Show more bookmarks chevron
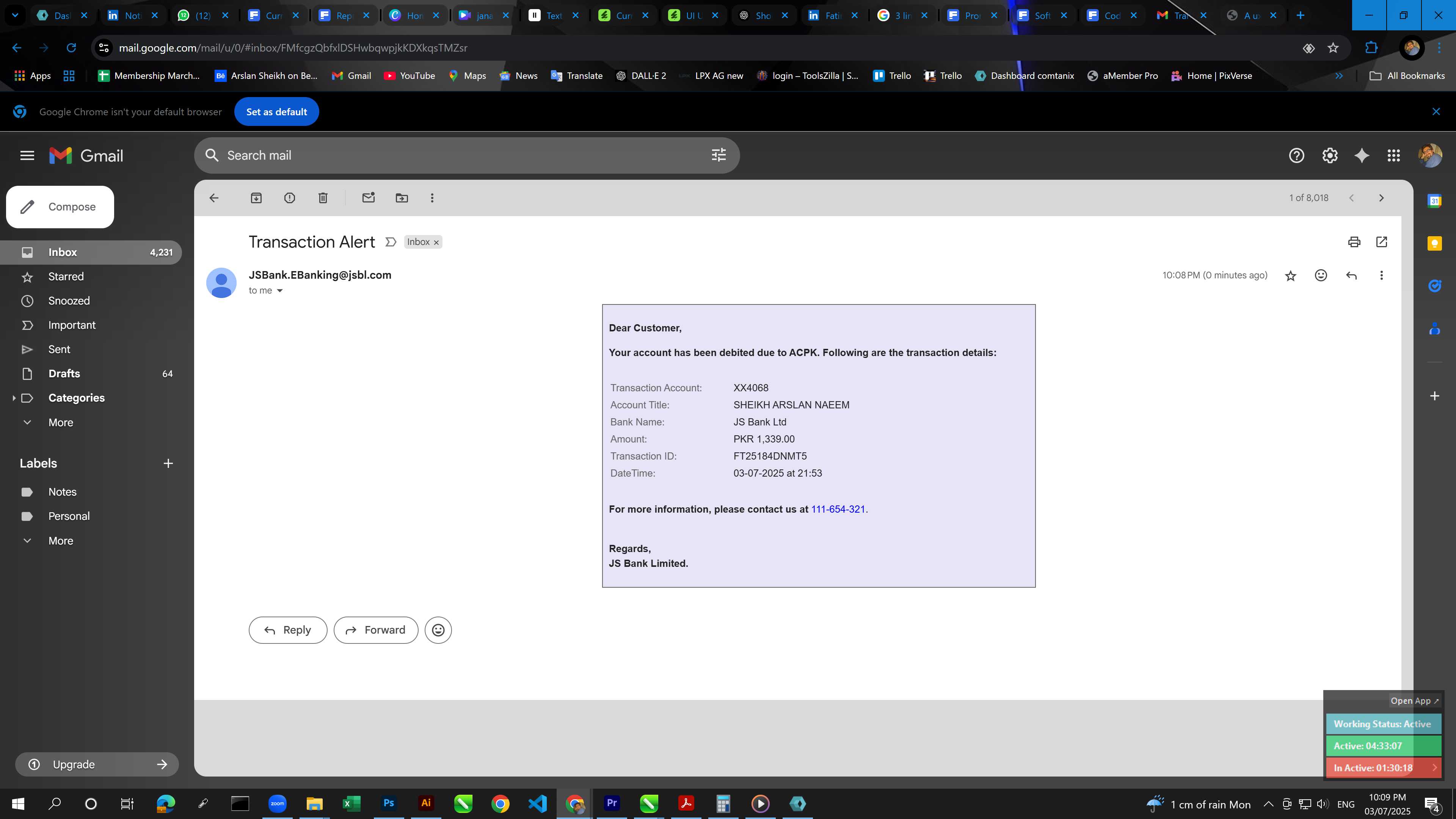The width and height of the screenshot is (1456, 819). [1339, 76]
